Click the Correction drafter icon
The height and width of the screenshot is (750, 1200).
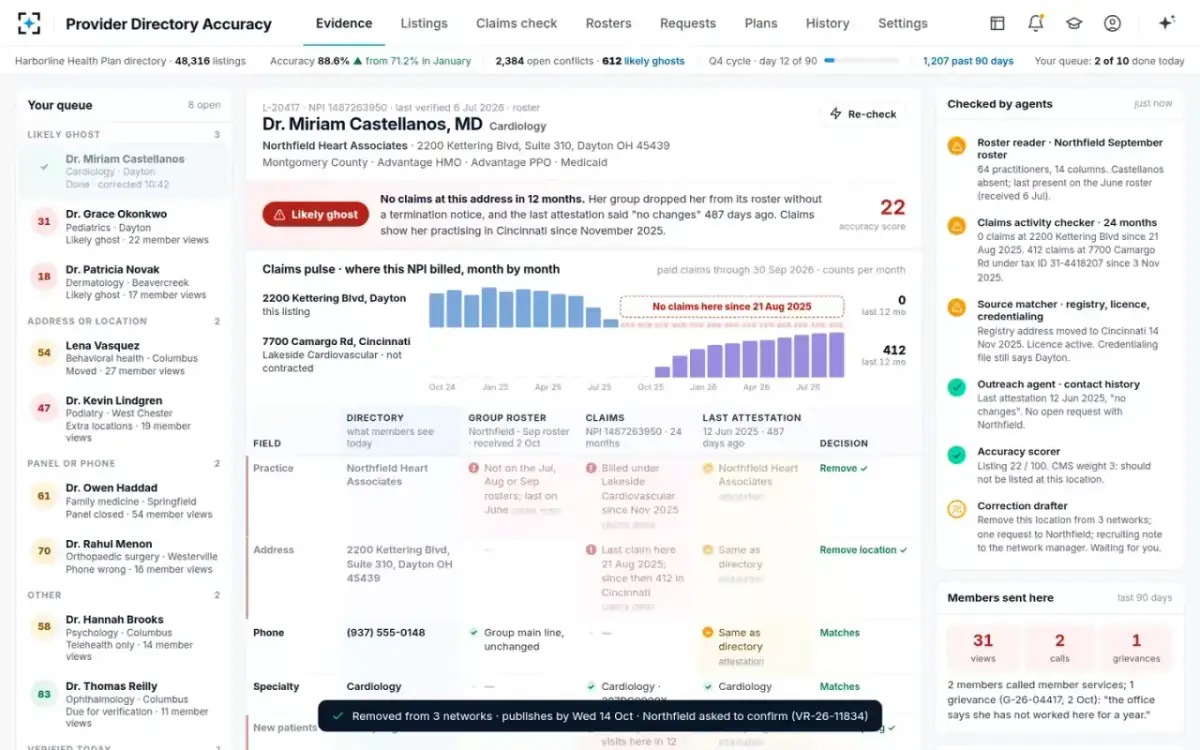(x=957, y=509)
